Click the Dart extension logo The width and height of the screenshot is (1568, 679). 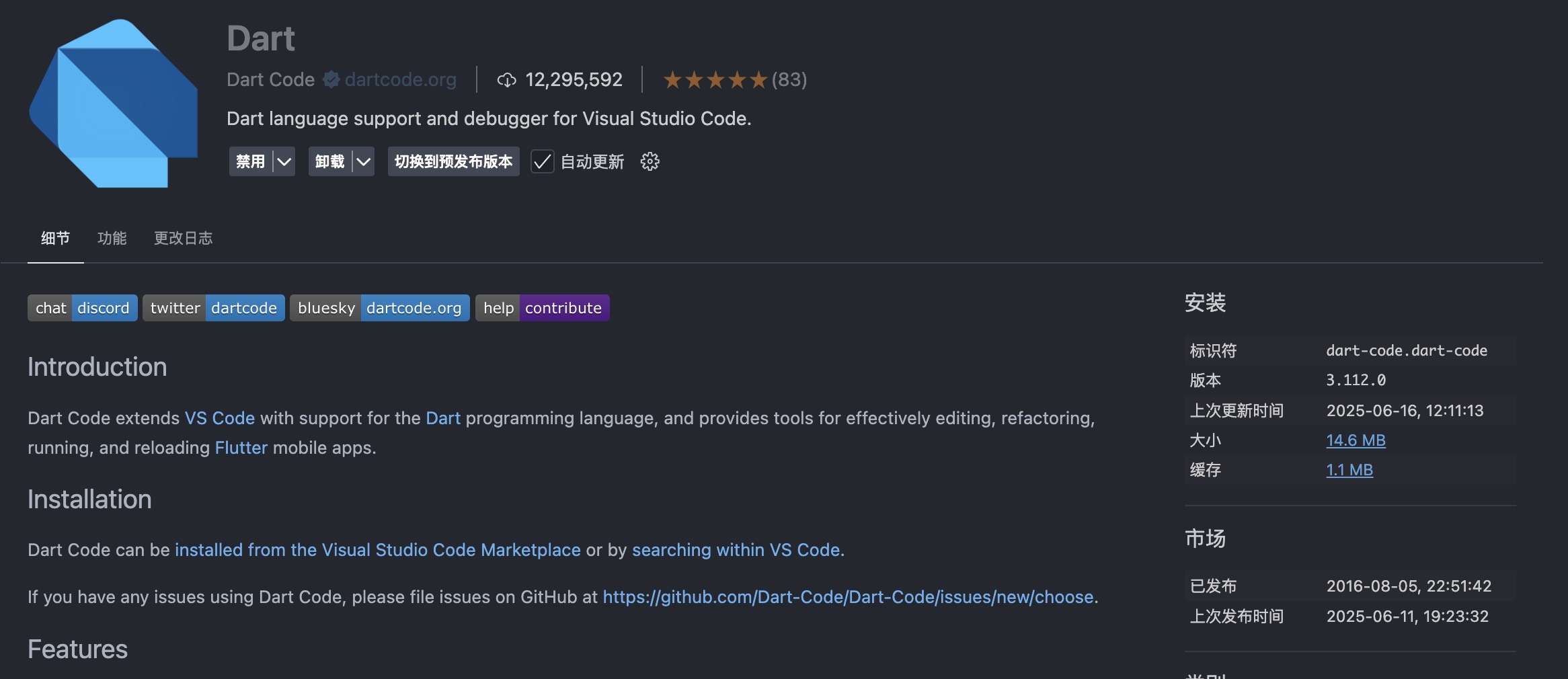(x=113, y=104)
